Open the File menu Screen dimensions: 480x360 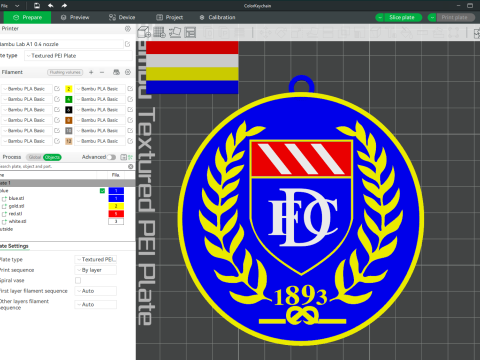coord(4,6)
